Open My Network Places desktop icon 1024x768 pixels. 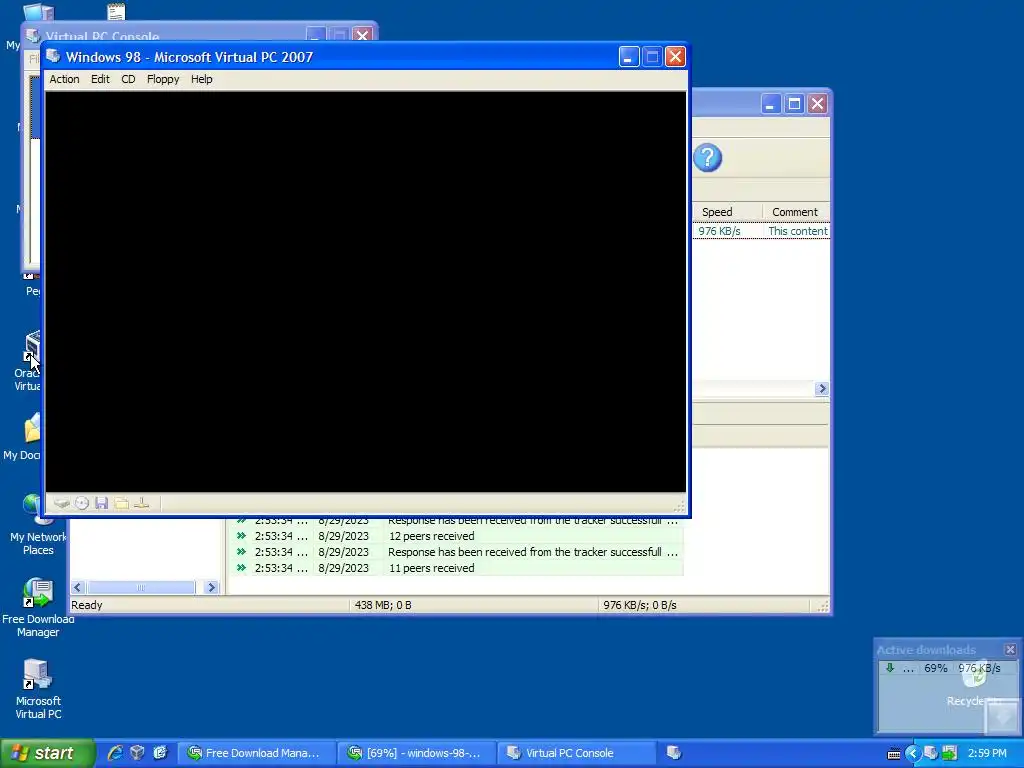38,524
